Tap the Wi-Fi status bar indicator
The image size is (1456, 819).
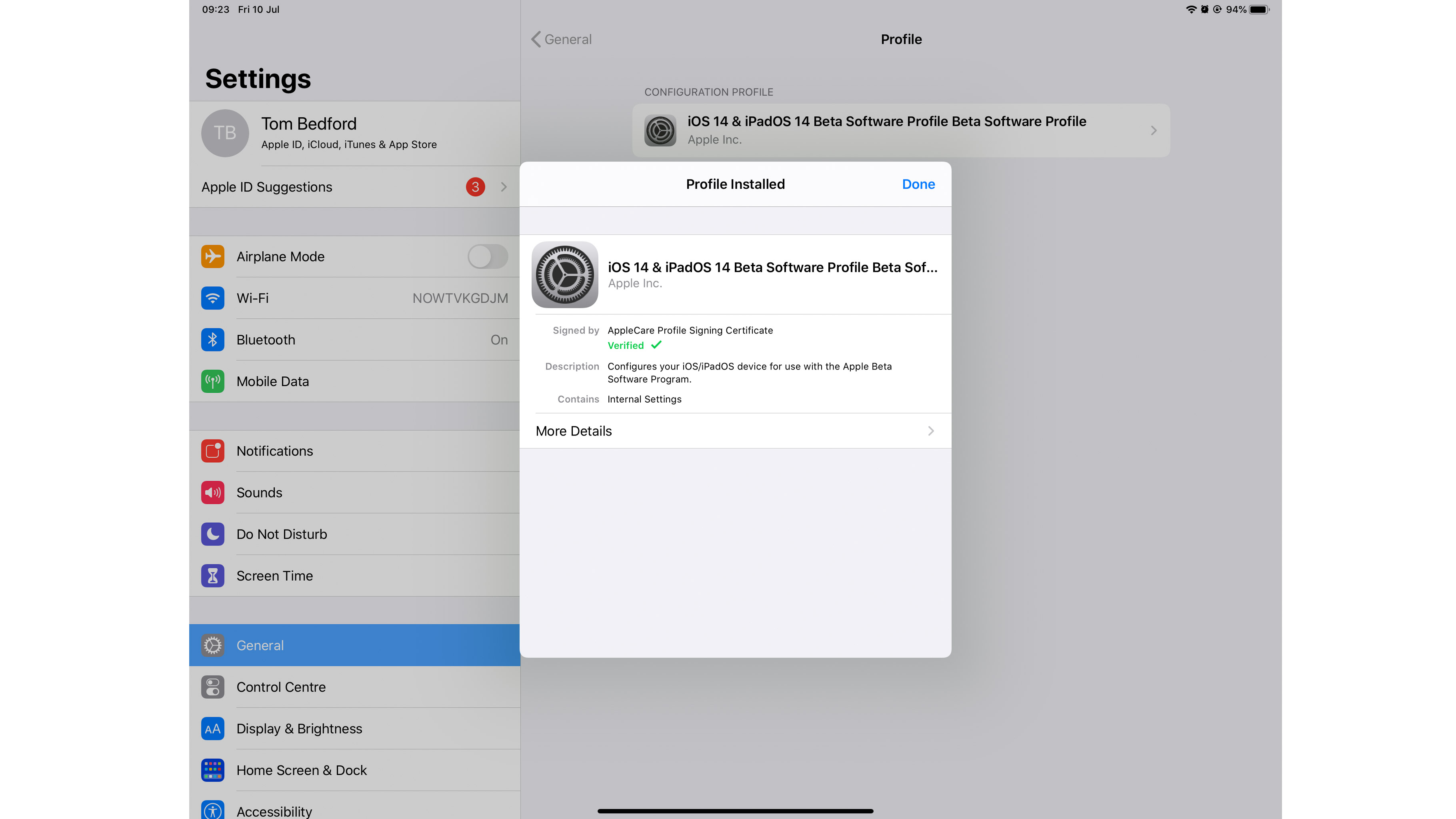1191,10
